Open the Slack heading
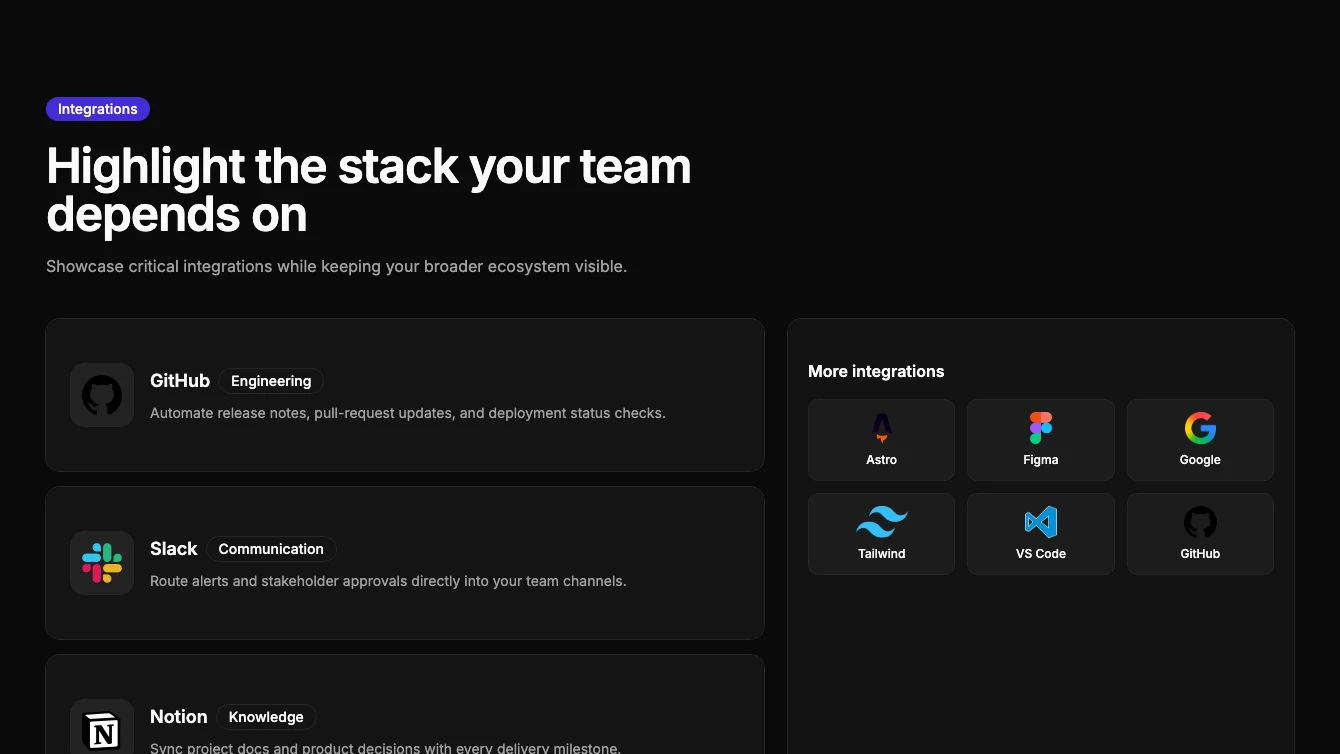Viewport: 1340px width, 754px height. click(174, 549)
